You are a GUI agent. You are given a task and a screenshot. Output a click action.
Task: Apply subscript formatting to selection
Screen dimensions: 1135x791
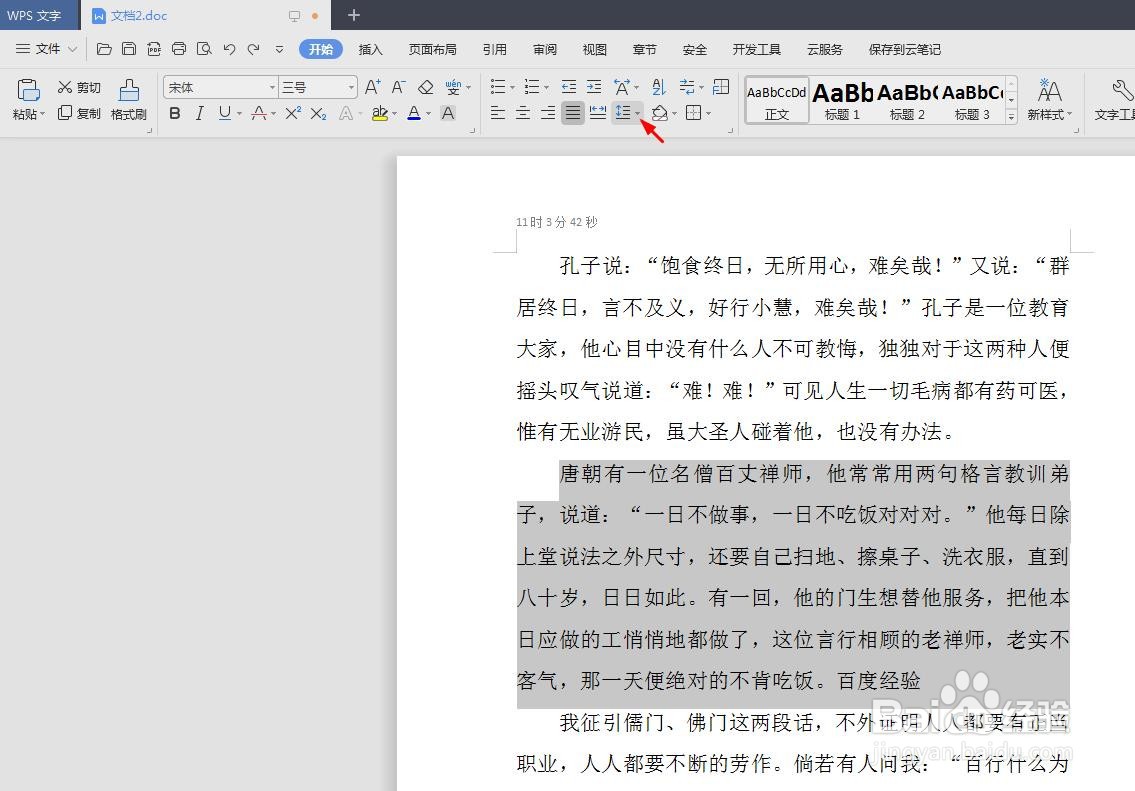(318, 113)
